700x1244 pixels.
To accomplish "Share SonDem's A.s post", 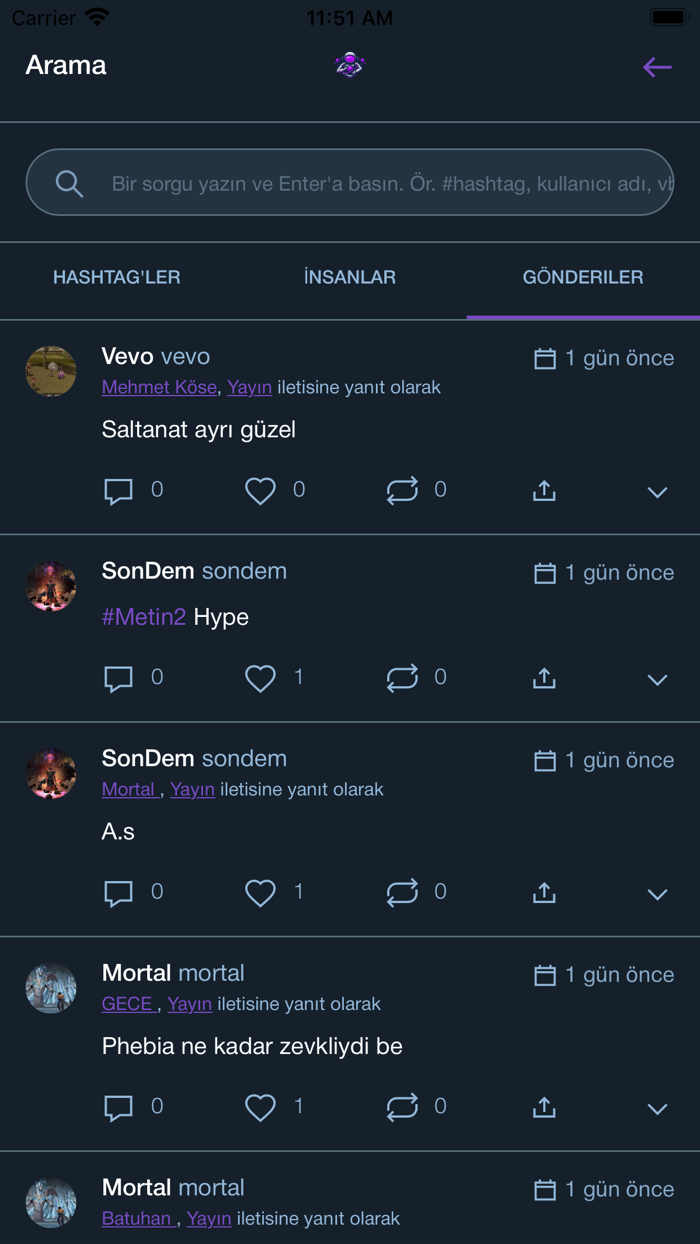I will pyautogui.click(x=543, y=893).
